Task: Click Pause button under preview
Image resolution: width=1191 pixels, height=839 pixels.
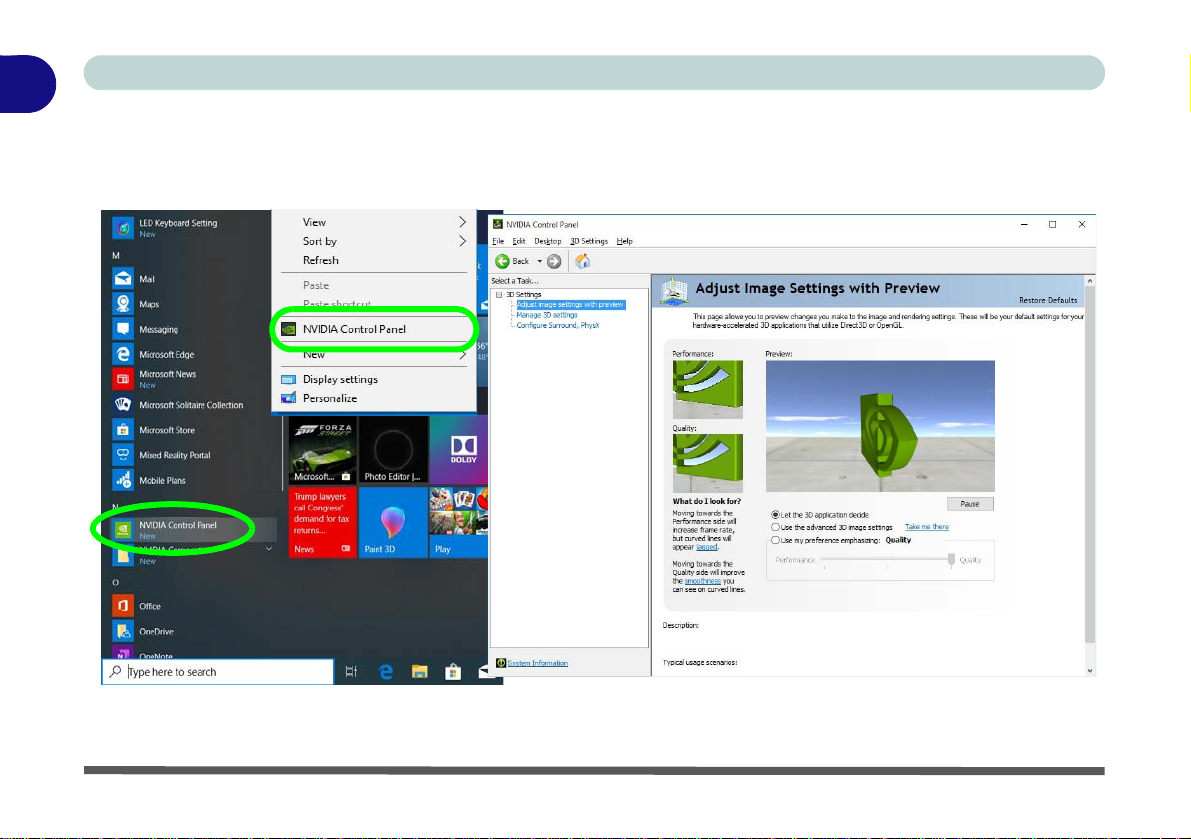Action: [x=970, y=504]
